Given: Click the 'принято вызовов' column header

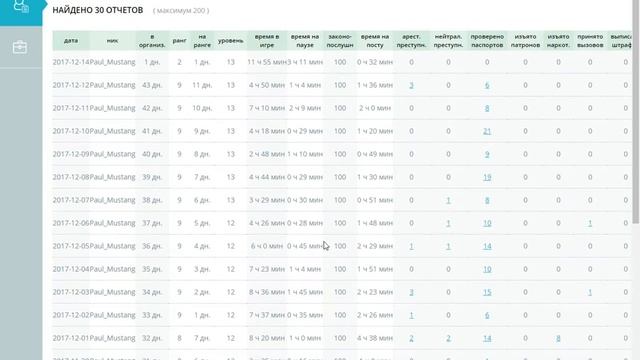Looking at the screenshot, I should [590, 41].
